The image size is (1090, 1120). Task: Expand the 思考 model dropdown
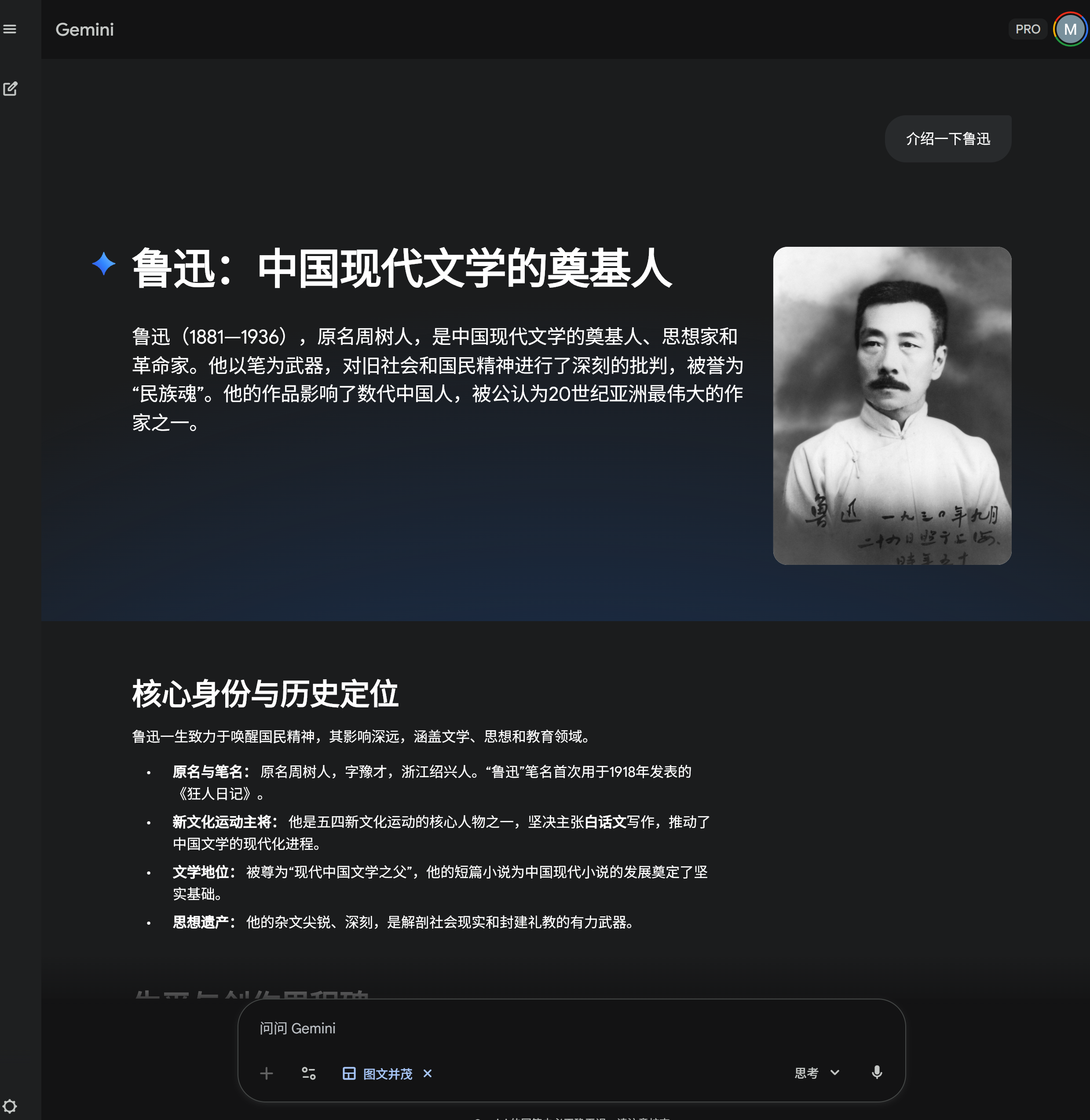tap(807, 1073)
